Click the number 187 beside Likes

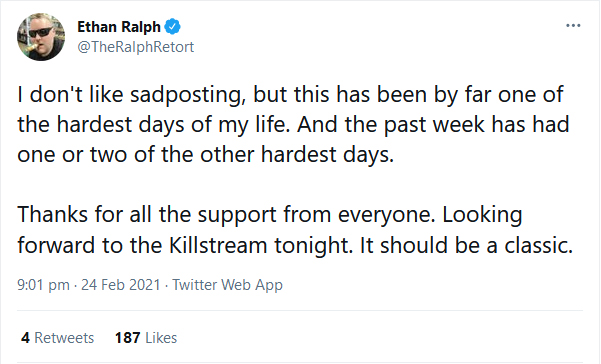pyautogui.click(x=128, y=338)
